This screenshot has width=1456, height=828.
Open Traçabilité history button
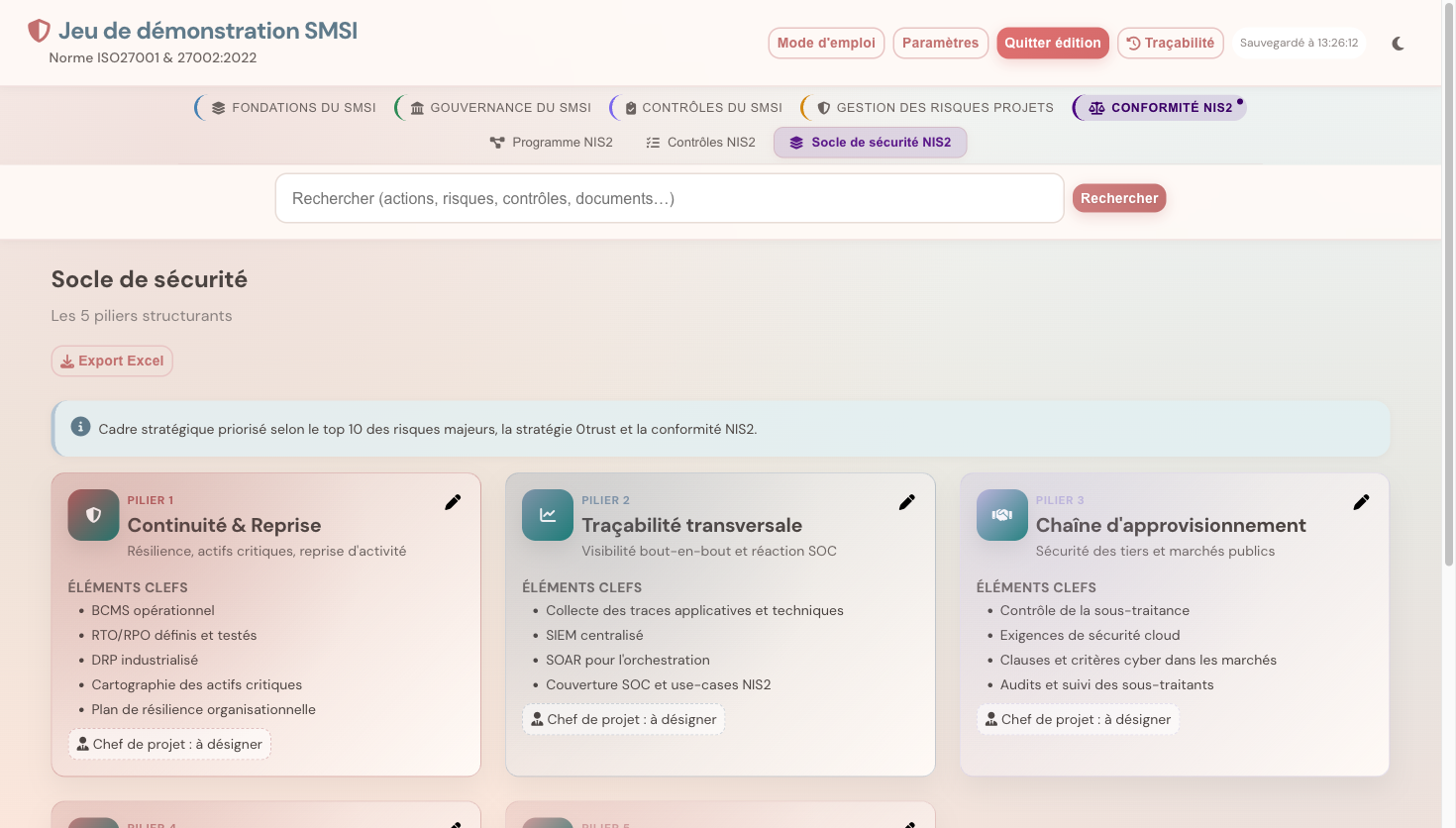(1171, 44)
